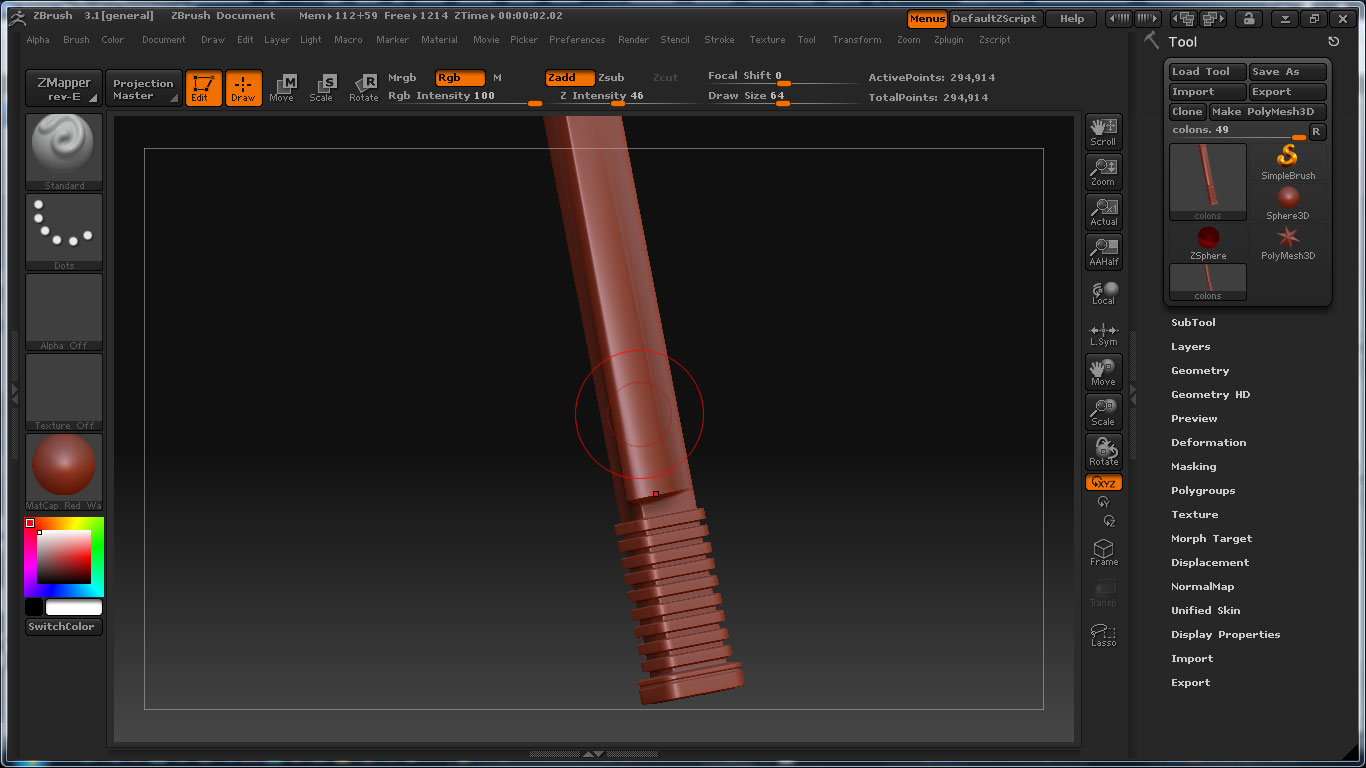Click the Tool palette refresh icon
This screenshot has width=1366, height=768.
coord(1333,42)
